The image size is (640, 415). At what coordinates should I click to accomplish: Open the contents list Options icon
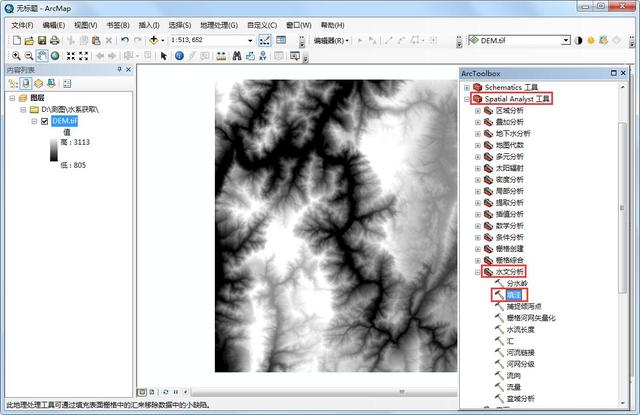pyautogui.click(x=67, y=84)
